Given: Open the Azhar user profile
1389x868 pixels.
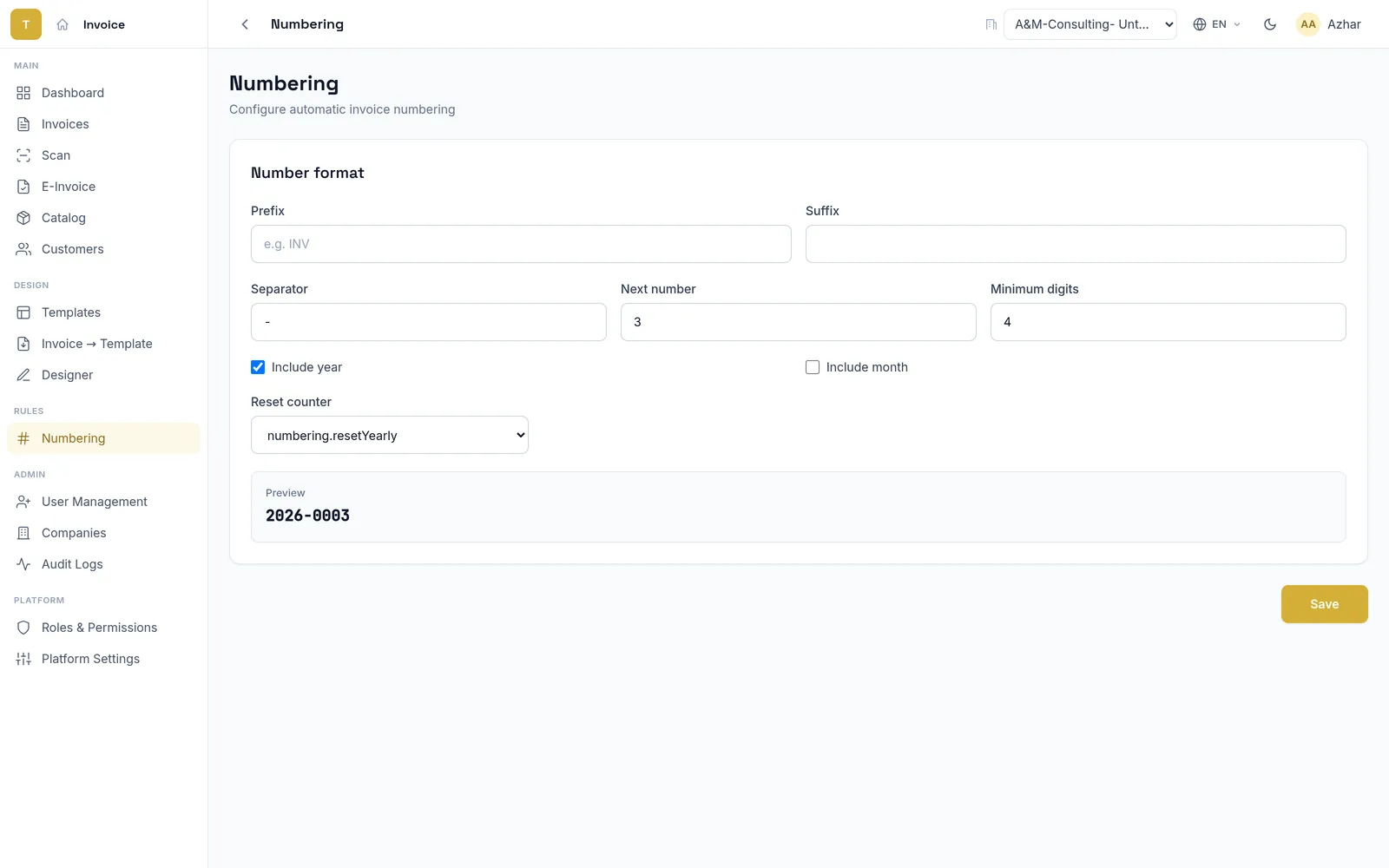Looking at the screenshot, I should click(x=1328, y=24).
